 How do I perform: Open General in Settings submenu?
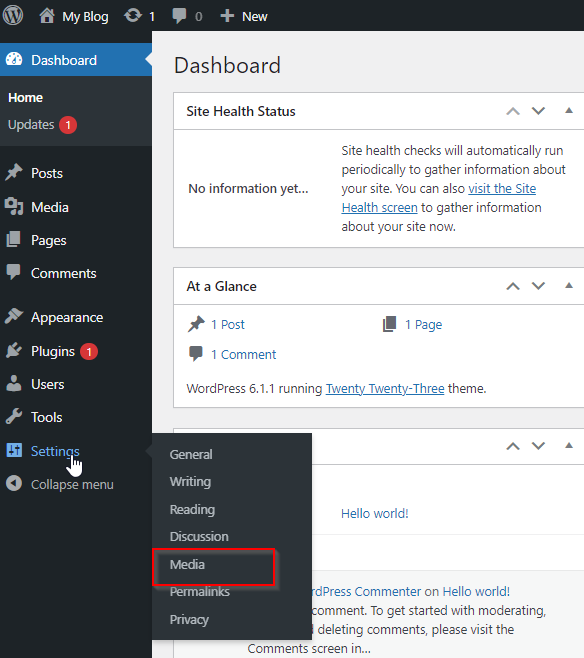191,454
